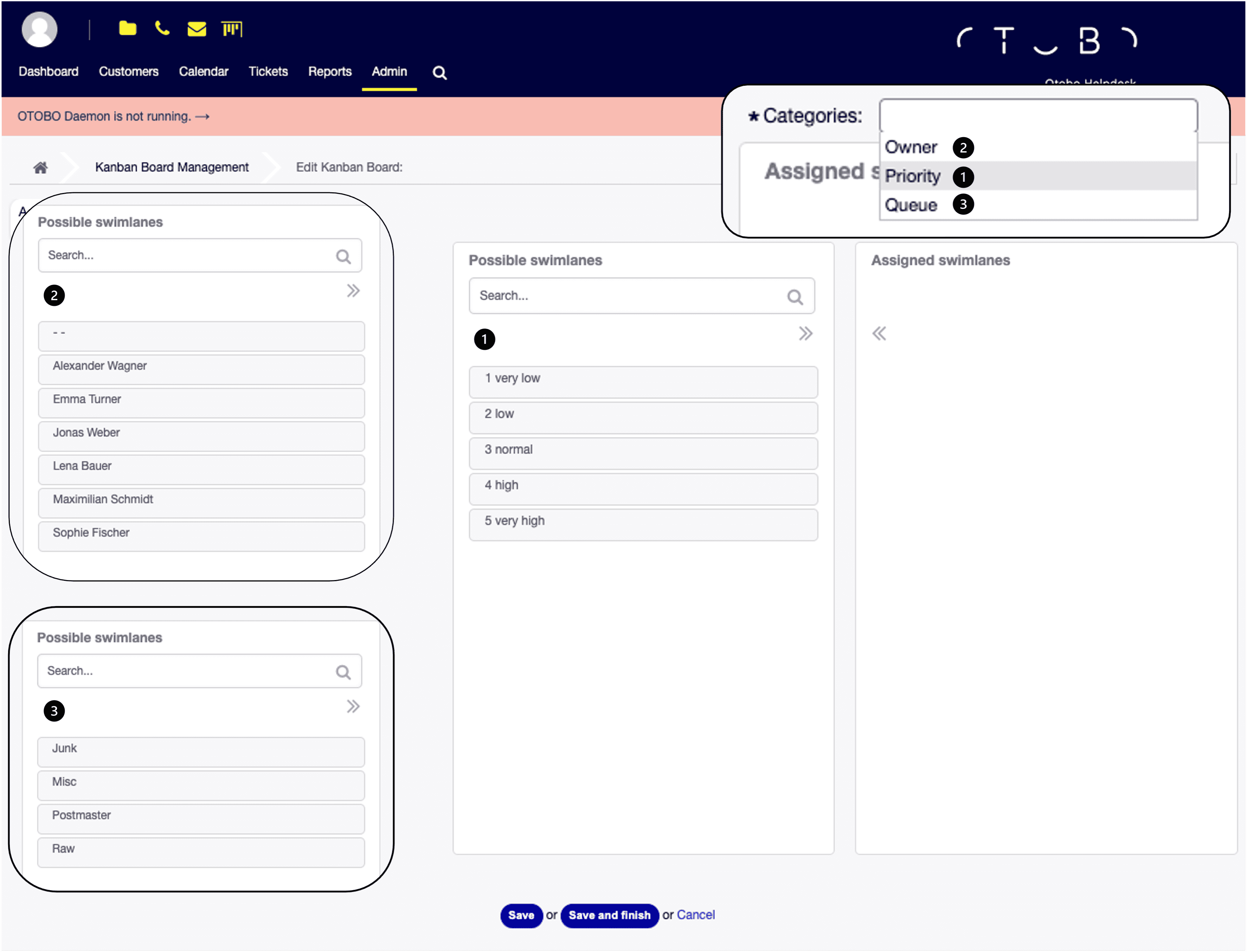Screen dimensions: 1247x952
Task: Select Alexander Wagner swimlane
Action: tap(201, 369)
